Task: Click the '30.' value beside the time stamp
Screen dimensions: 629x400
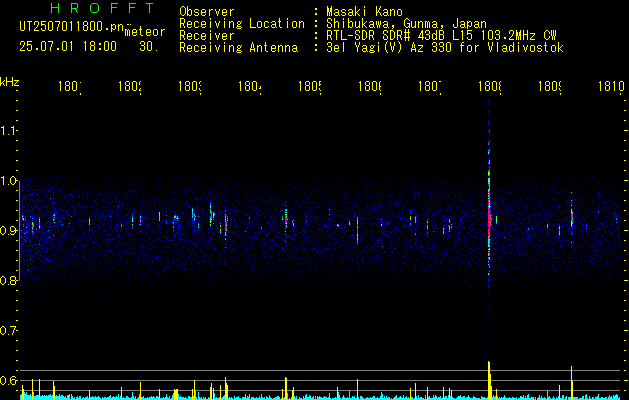Action: tap(149, 47)
